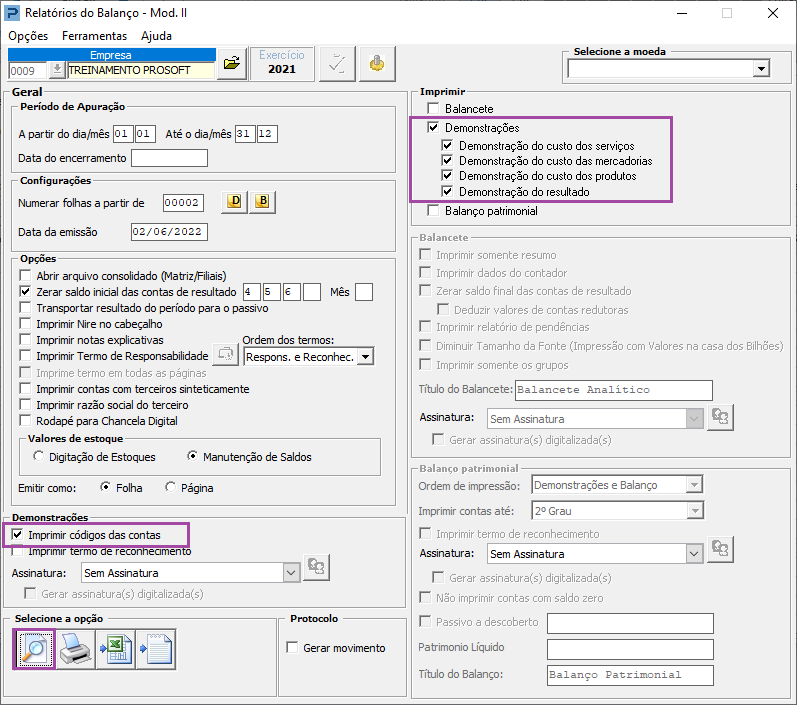Click the Data da emissão field
Image resolution: width=797 pixels, height=705 pixels.
(169, 232)
